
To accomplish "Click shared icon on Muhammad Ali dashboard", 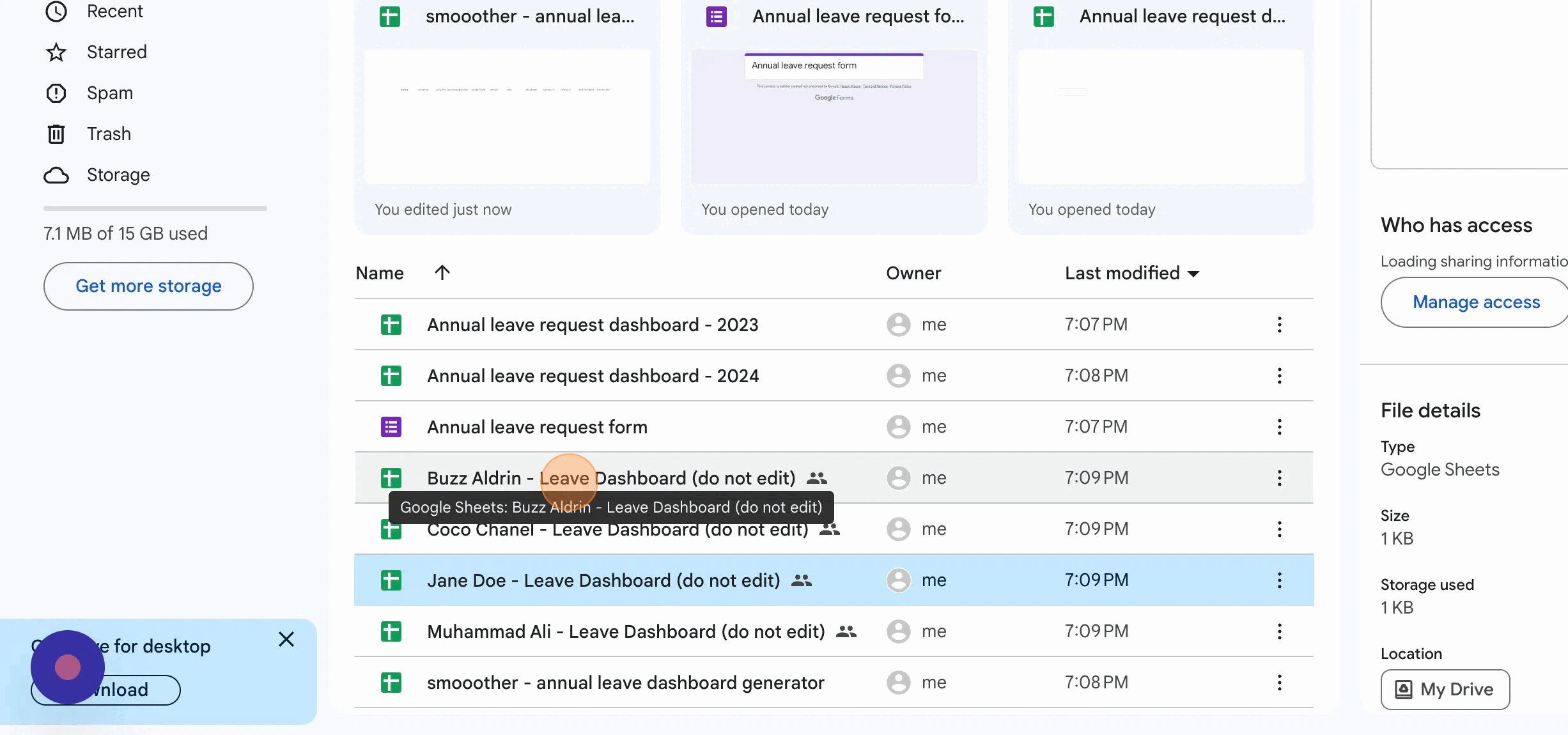I will point(846,631).
